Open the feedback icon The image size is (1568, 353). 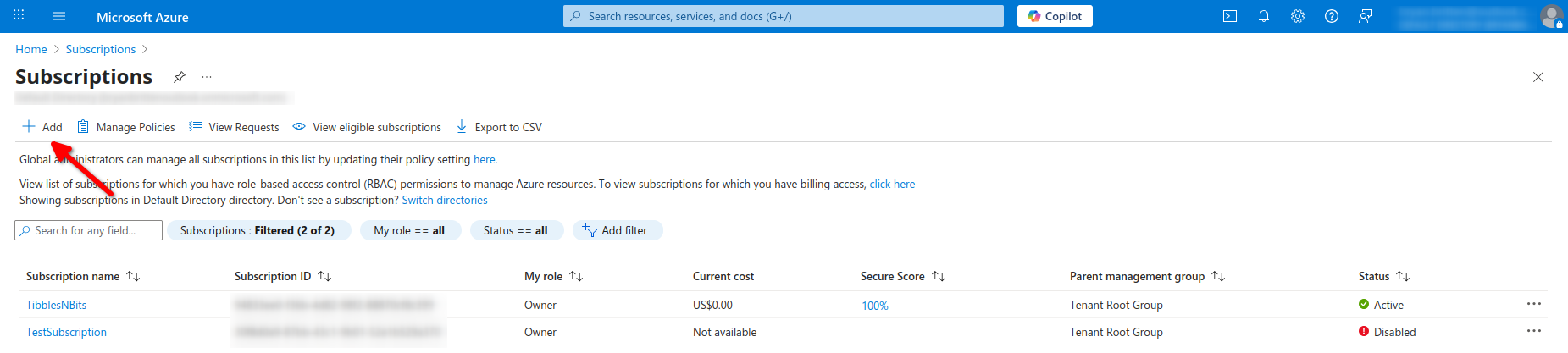[x=1366, y=16]
